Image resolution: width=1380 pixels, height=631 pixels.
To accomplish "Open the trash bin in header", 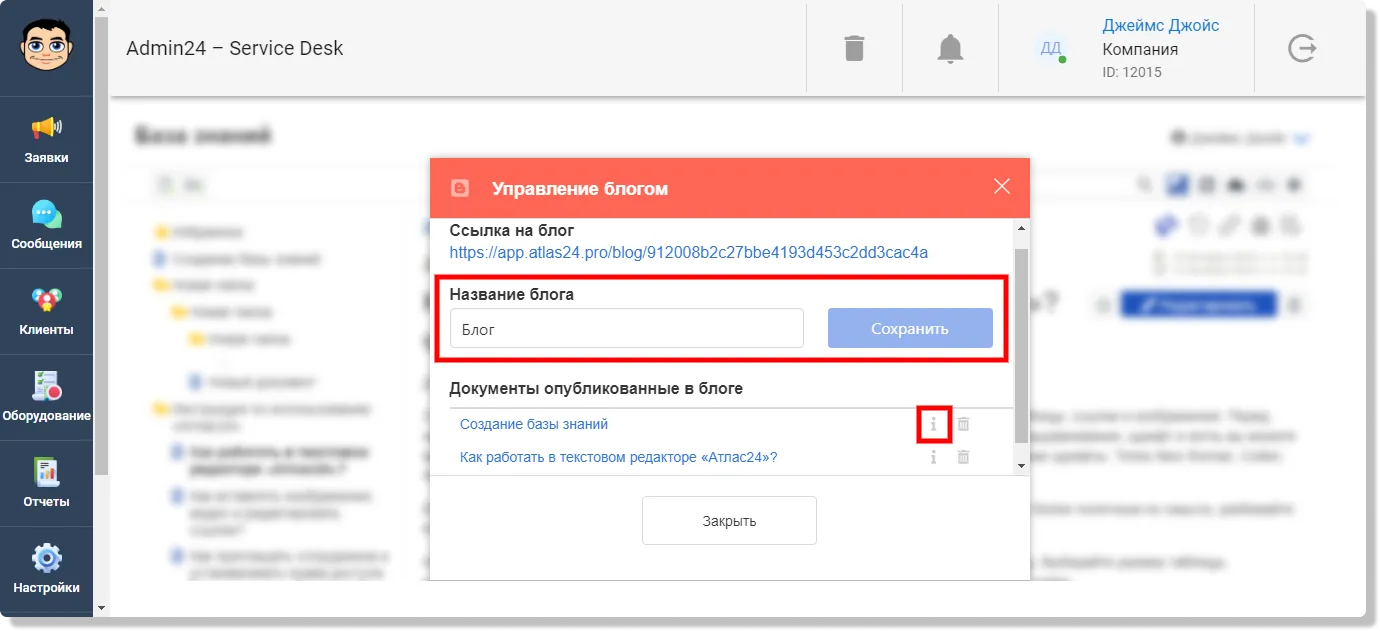I will click(x=854, y=48).
